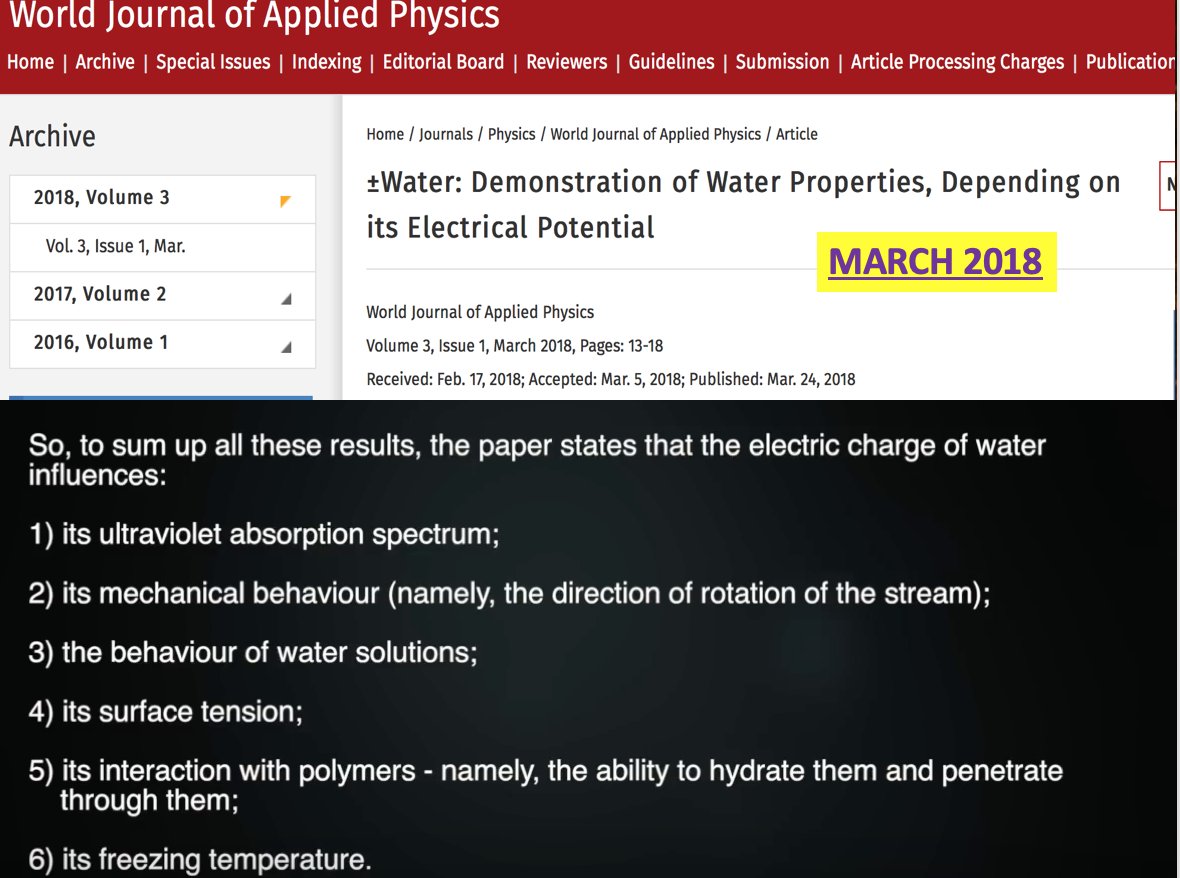Open Article Processing Charges page
The height and width of the screenshot is (878, 1180).
[x=957, y=62]
